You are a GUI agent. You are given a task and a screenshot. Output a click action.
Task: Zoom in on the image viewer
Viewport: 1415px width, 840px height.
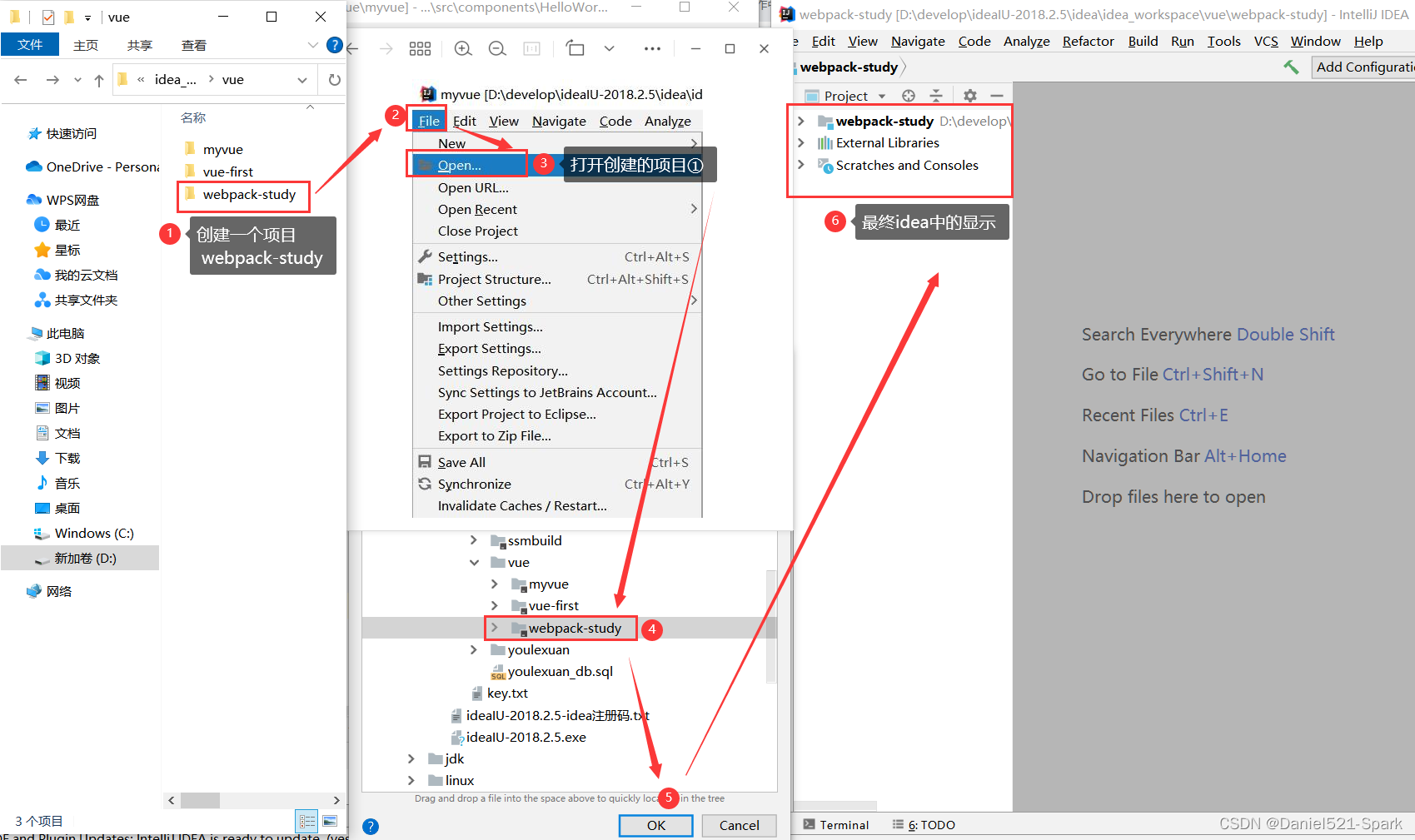[x=463, y=49]
